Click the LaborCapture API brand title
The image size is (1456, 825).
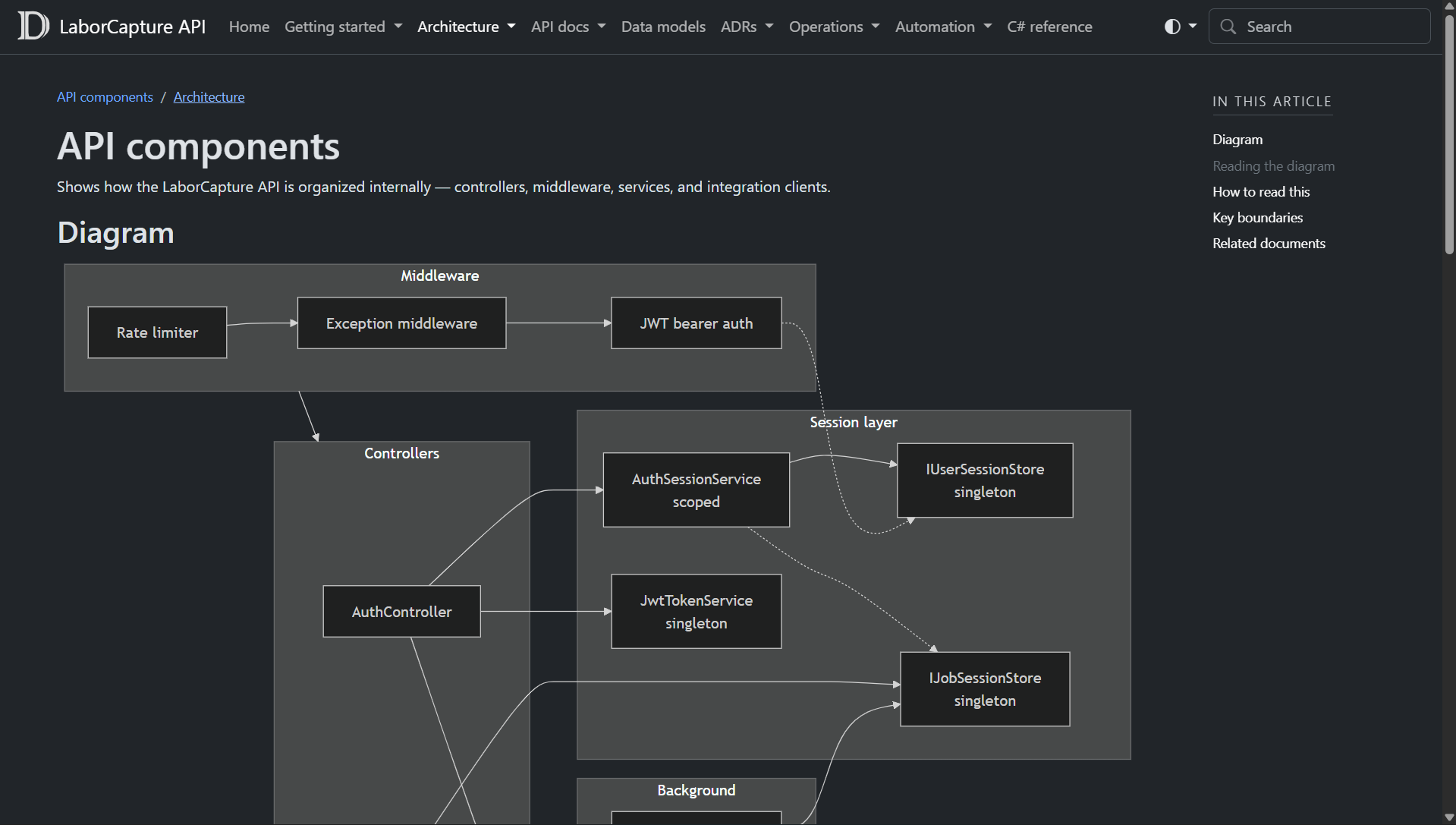(x=133, y=27)
